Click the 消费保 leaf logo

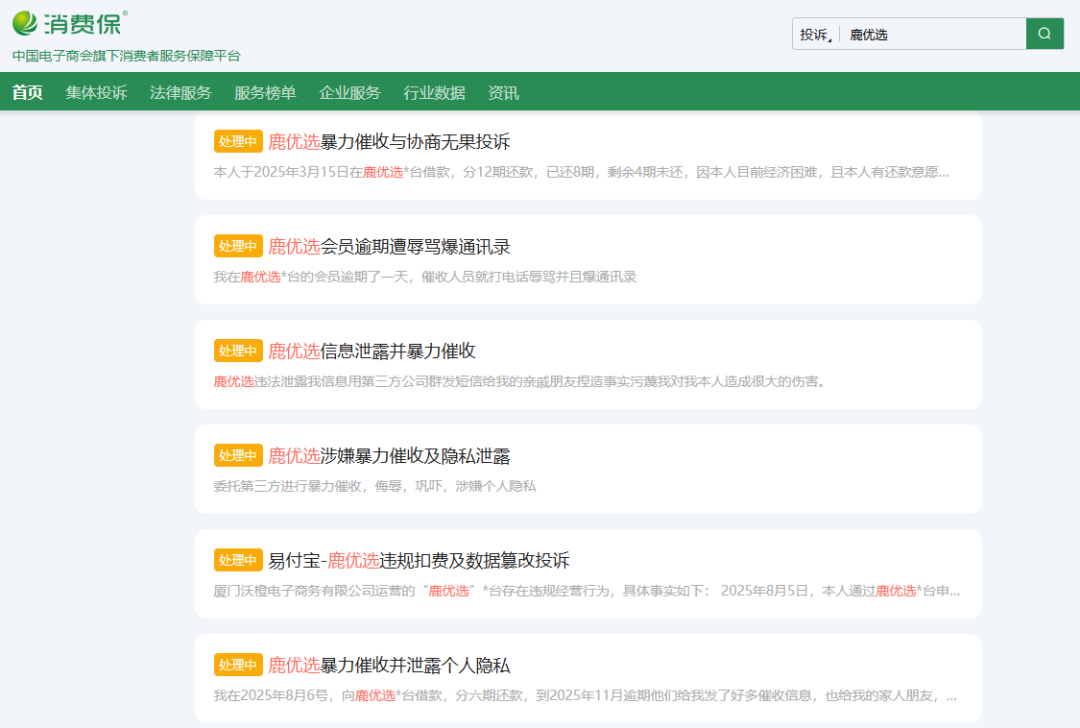[69, 22]
